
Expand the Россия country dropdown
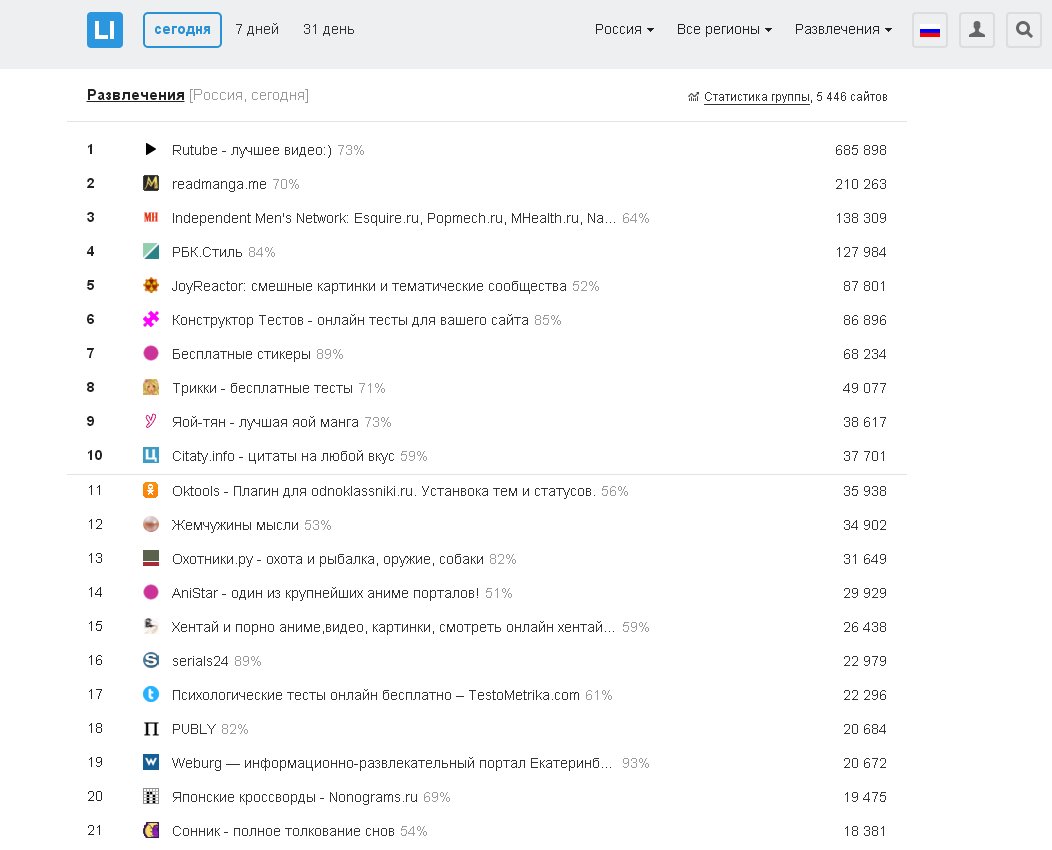(x=624, y=30)
